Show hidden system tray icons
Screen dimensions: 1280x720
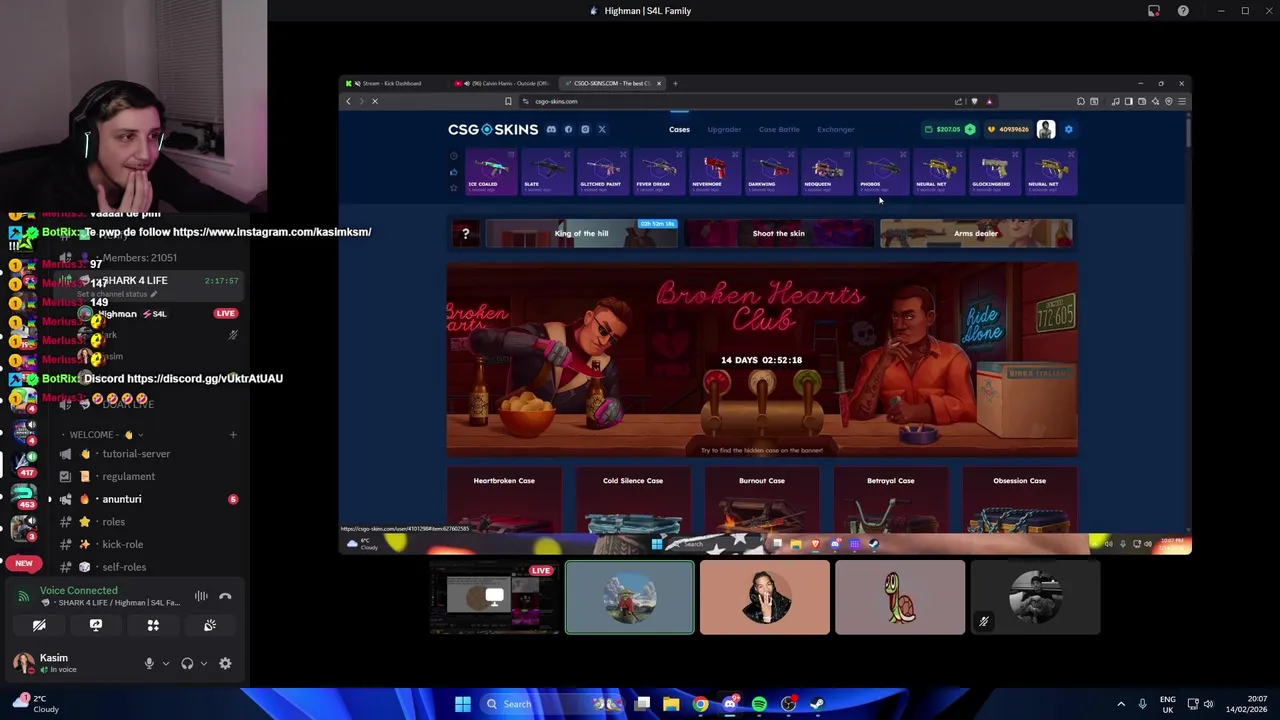pos(1121,704)
